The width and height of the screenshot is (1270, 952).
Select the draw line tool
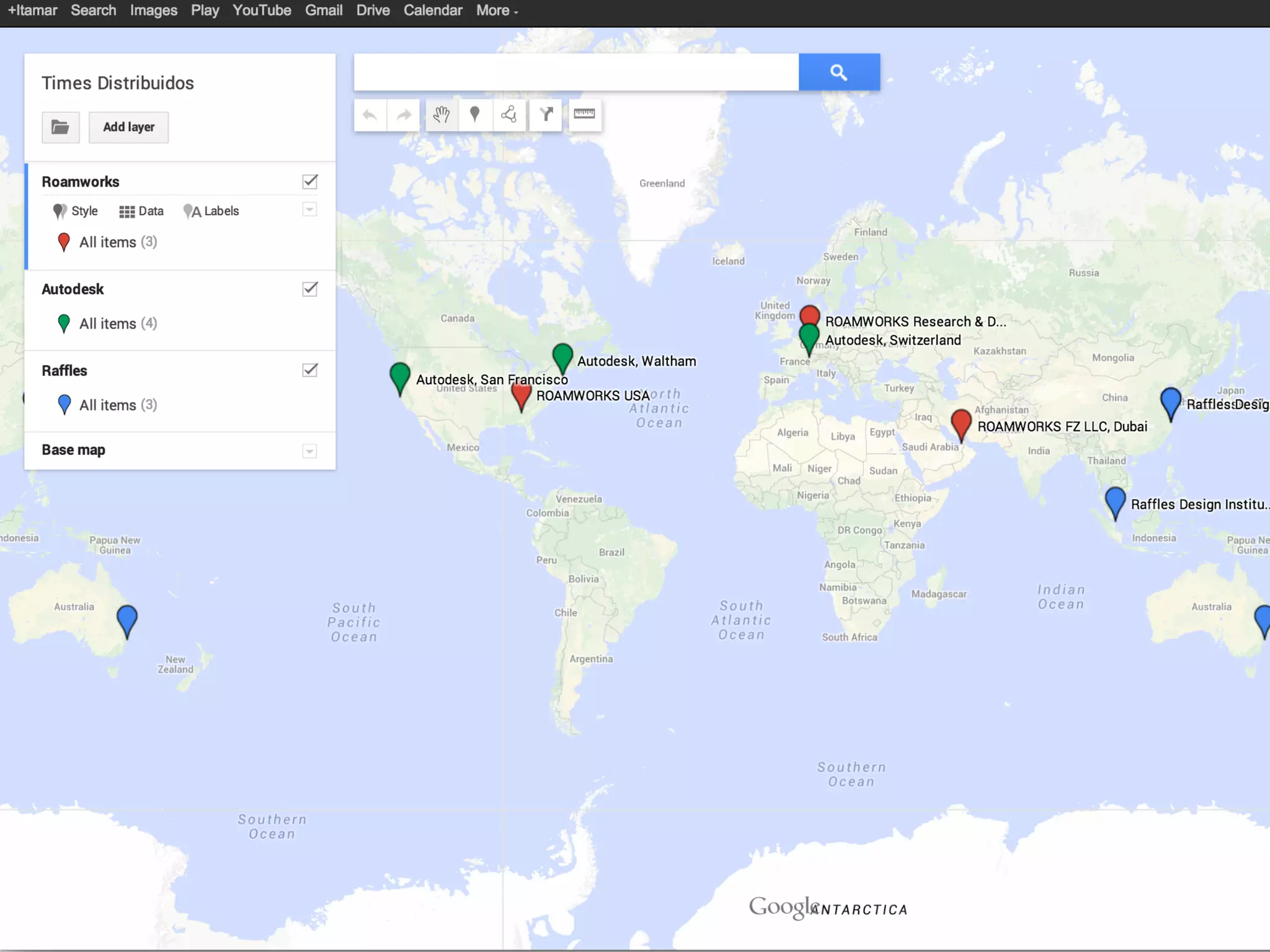point(509,115)
